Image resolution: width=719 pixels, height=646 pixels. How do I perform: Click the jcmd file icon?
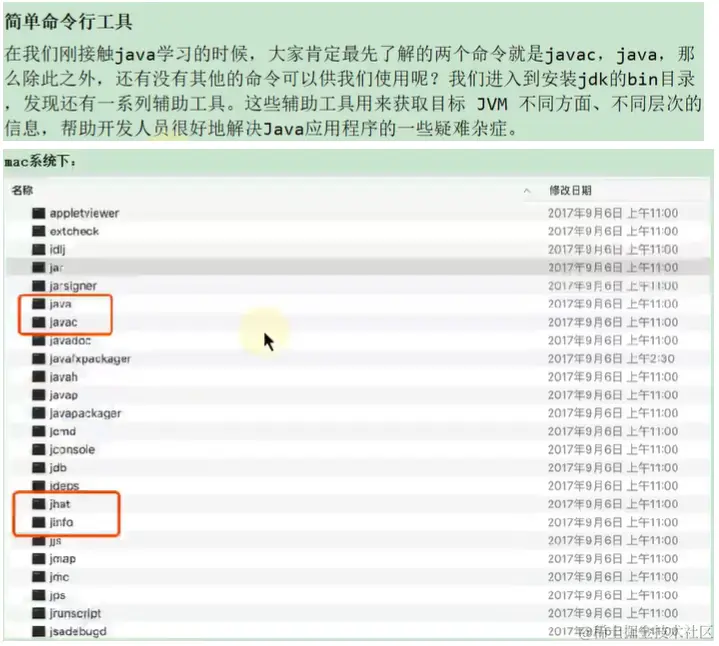point(39,431)
